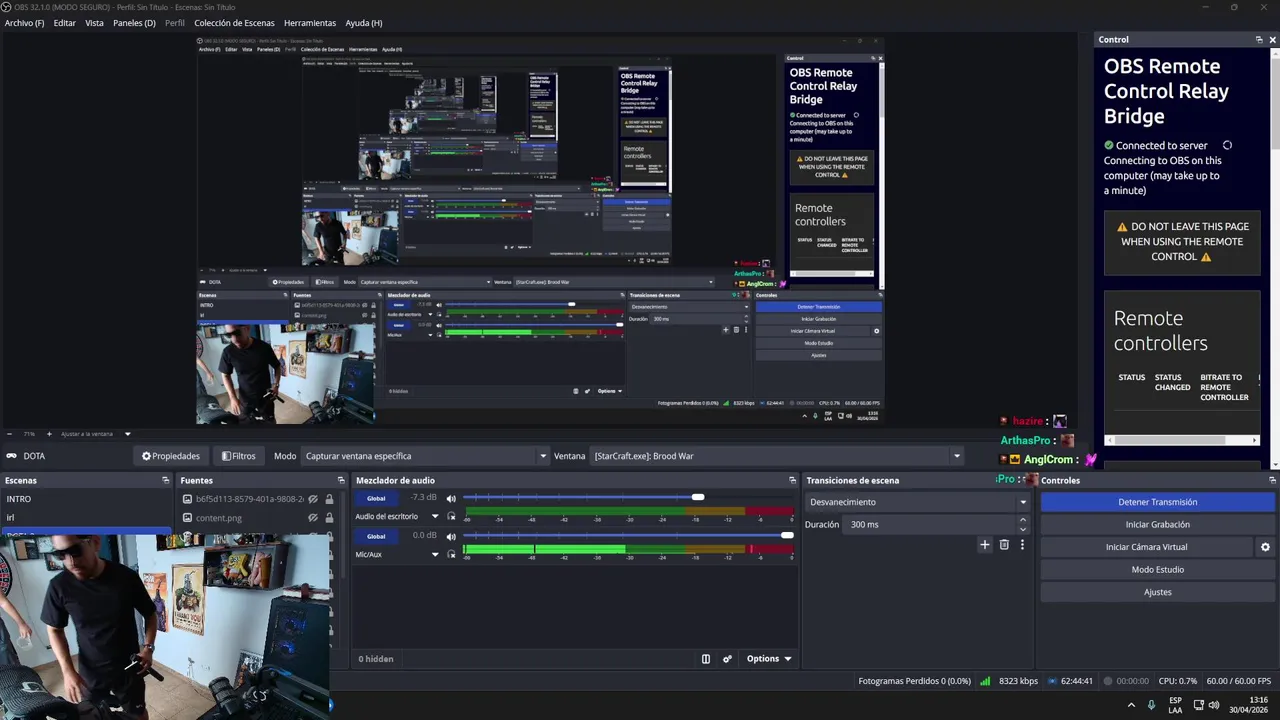
Task: Zoom out the preview with minus icon
Action: [9, 434]
